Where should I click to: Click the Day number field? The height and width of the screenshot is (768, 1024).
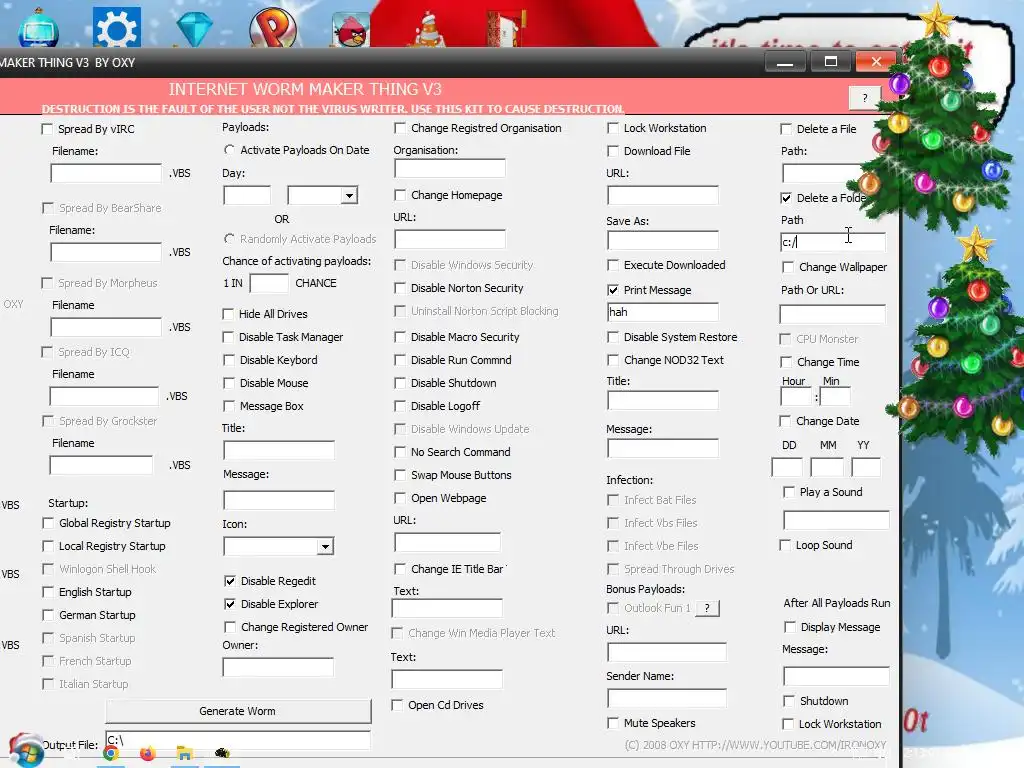(247, 195)
